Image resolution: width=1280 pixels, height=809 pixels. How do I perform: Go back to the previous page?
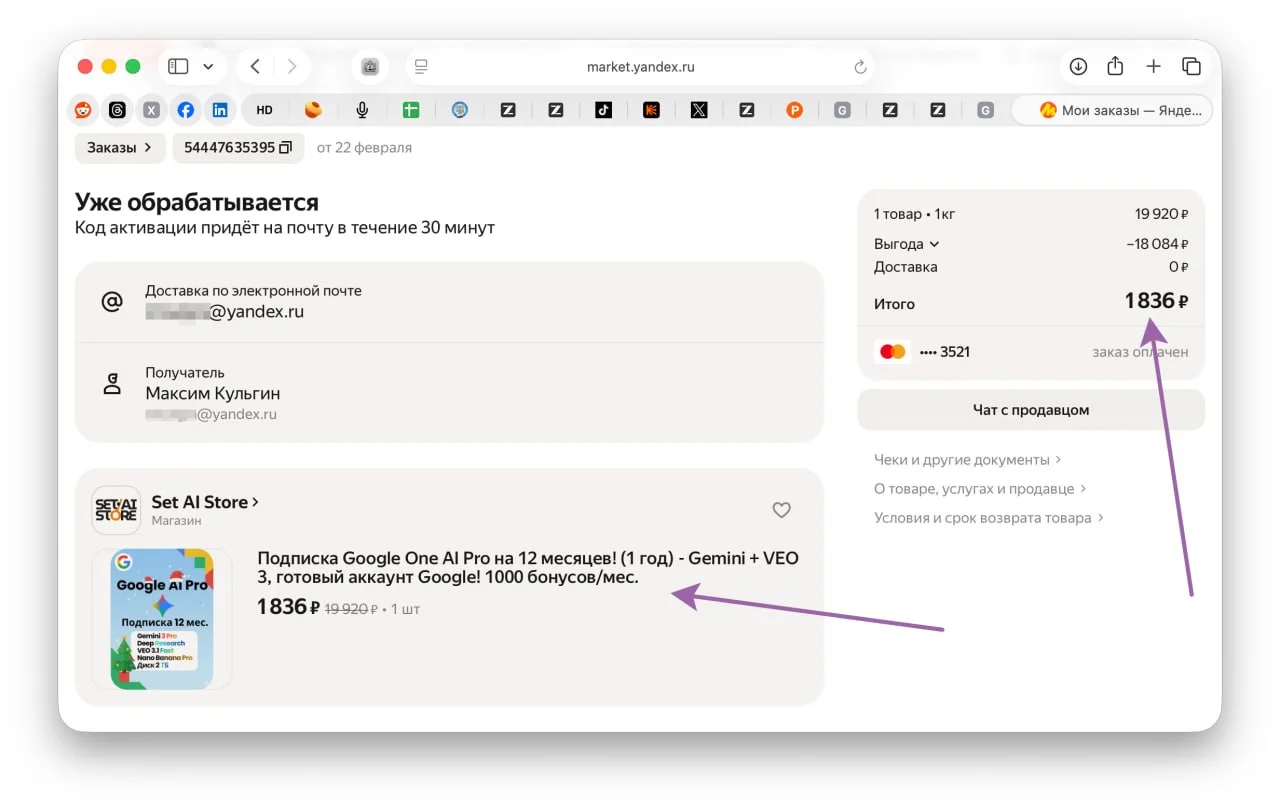point(255,67)
